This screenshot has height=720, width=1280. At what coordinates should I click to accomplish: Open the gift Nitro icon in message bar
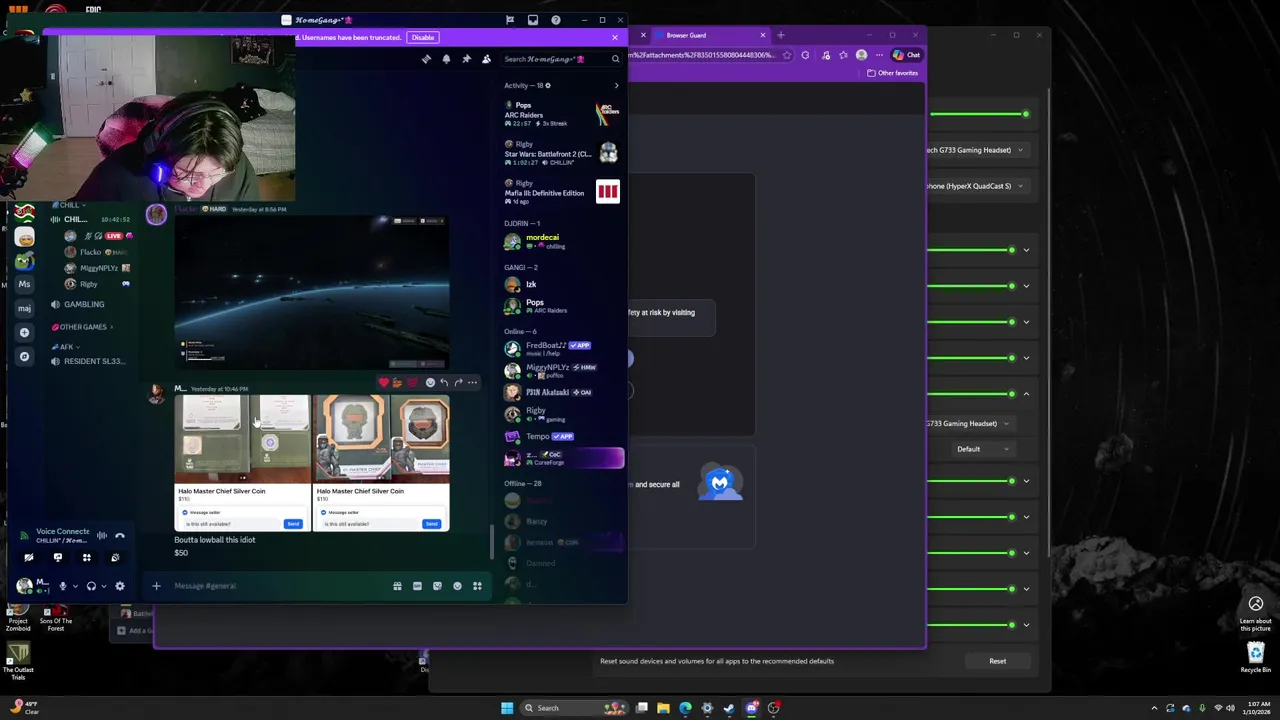click(397, 586)
